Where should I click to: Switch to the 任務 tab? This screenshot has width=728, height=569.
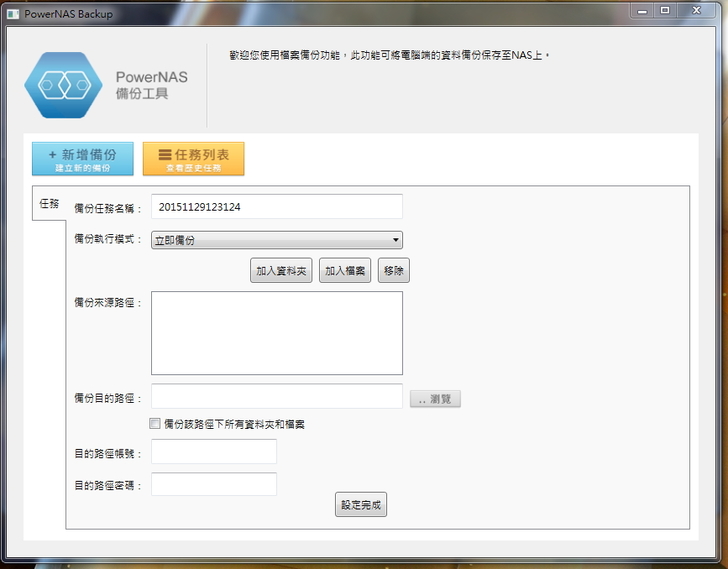click(49, 203)
